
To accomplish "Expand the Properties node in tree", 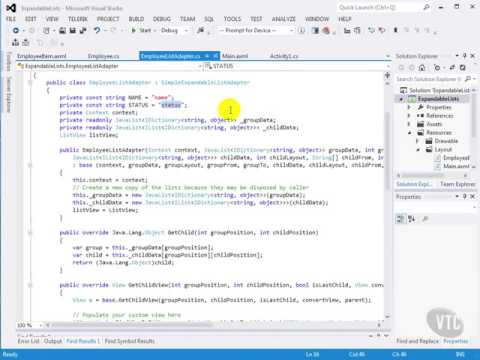I will pos(409,107).
